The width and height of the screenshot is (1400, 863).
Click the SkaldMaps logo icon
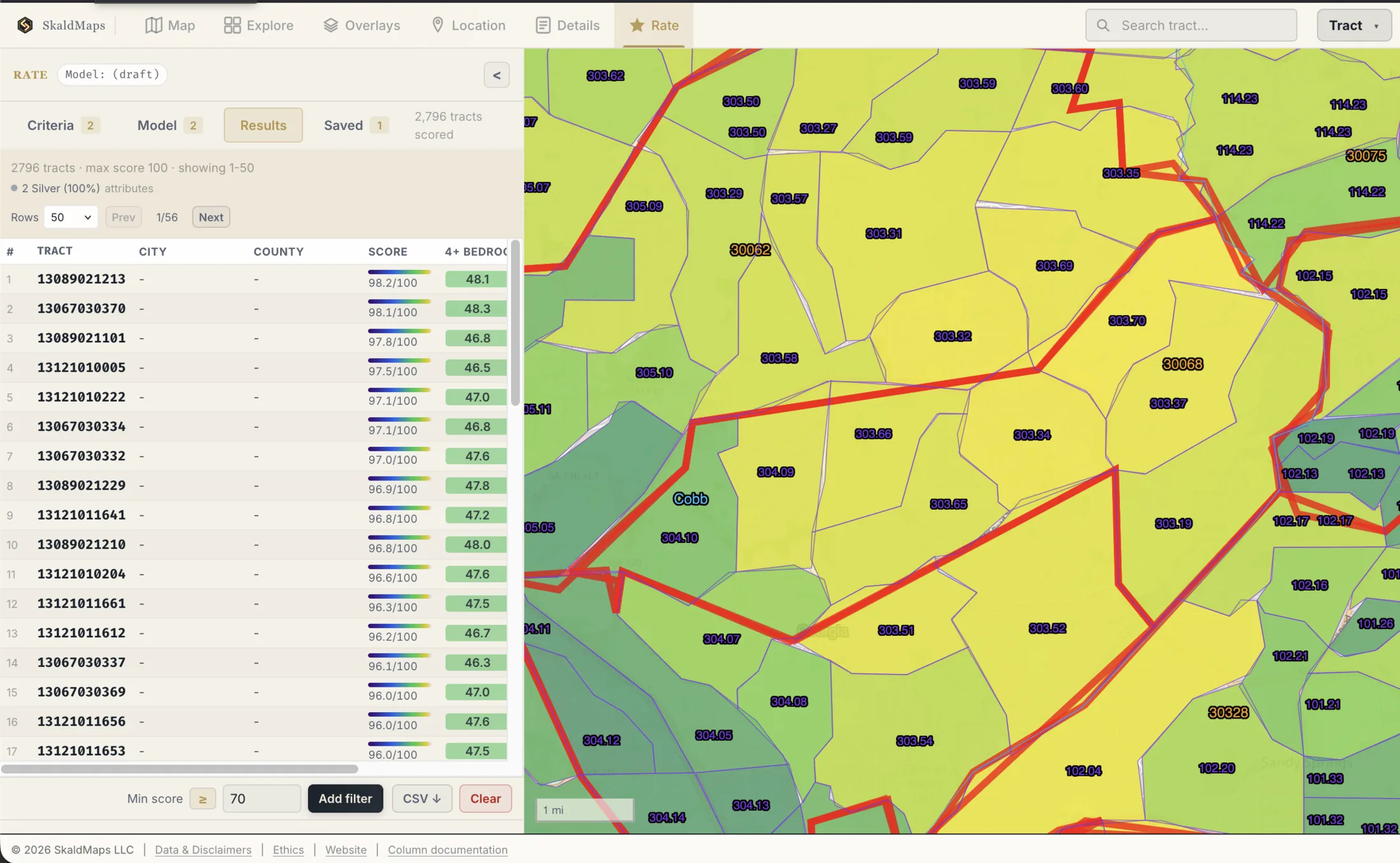(25, 25)
